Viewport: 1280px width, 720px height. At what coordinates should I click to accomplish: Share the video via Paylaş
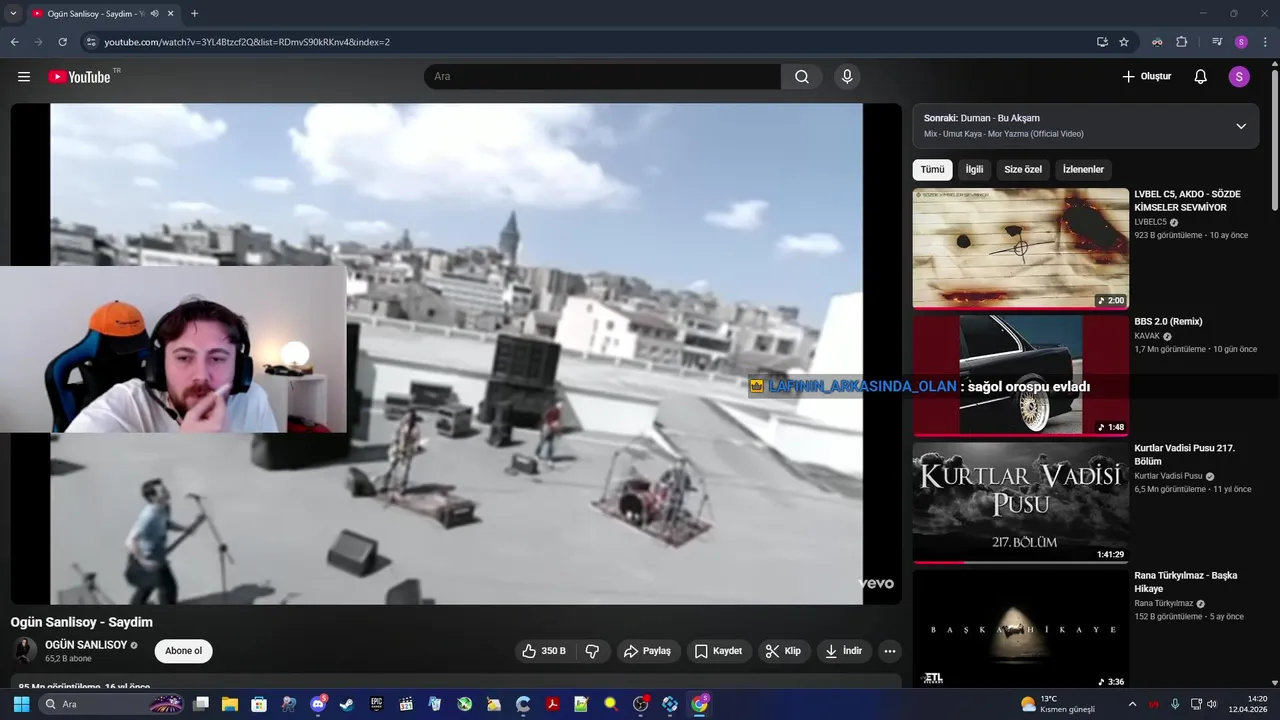647,651
